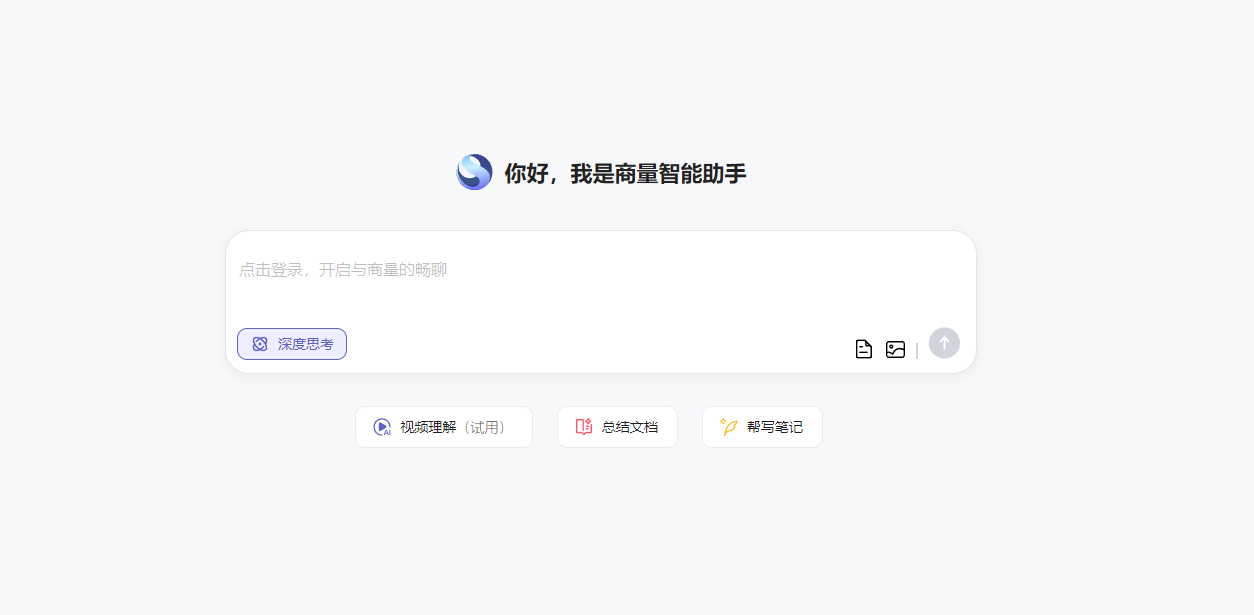This screenshot has height=615, width=1254.
Task: Click the chat input field placeholder
Action: pos(343,270)
